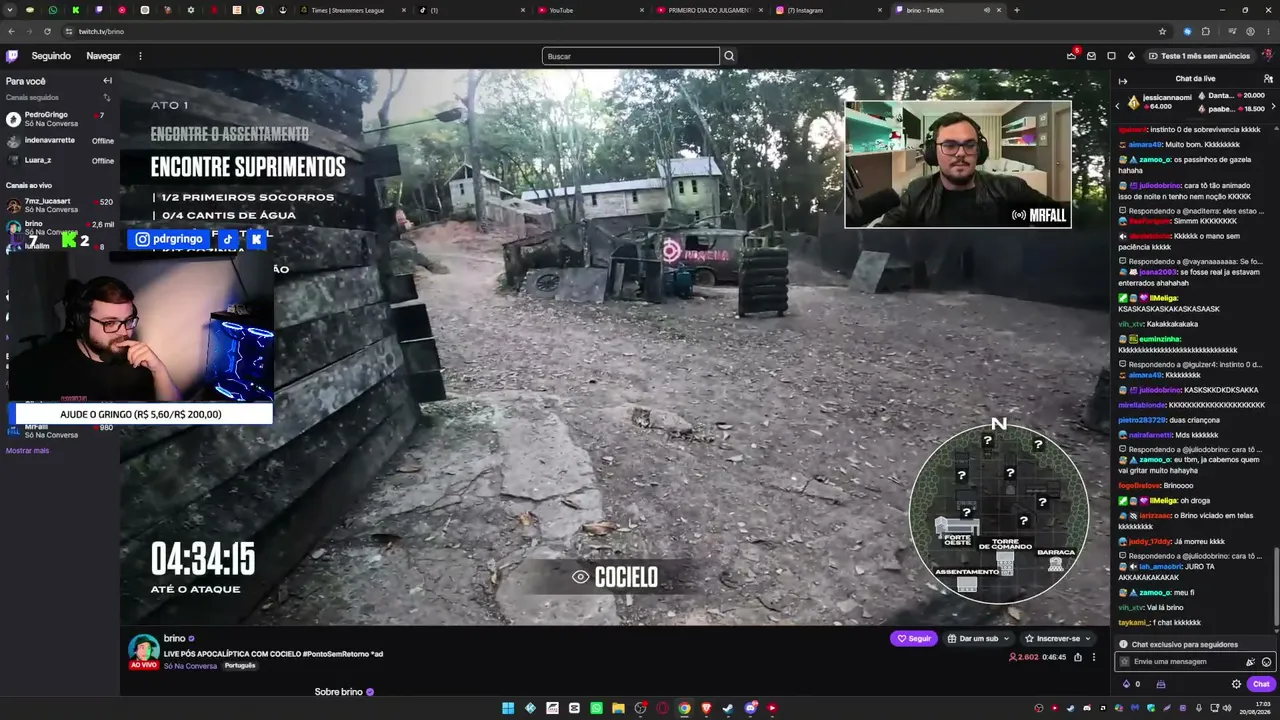Collapse the Para você sidebar

click(x=107, y=81)
